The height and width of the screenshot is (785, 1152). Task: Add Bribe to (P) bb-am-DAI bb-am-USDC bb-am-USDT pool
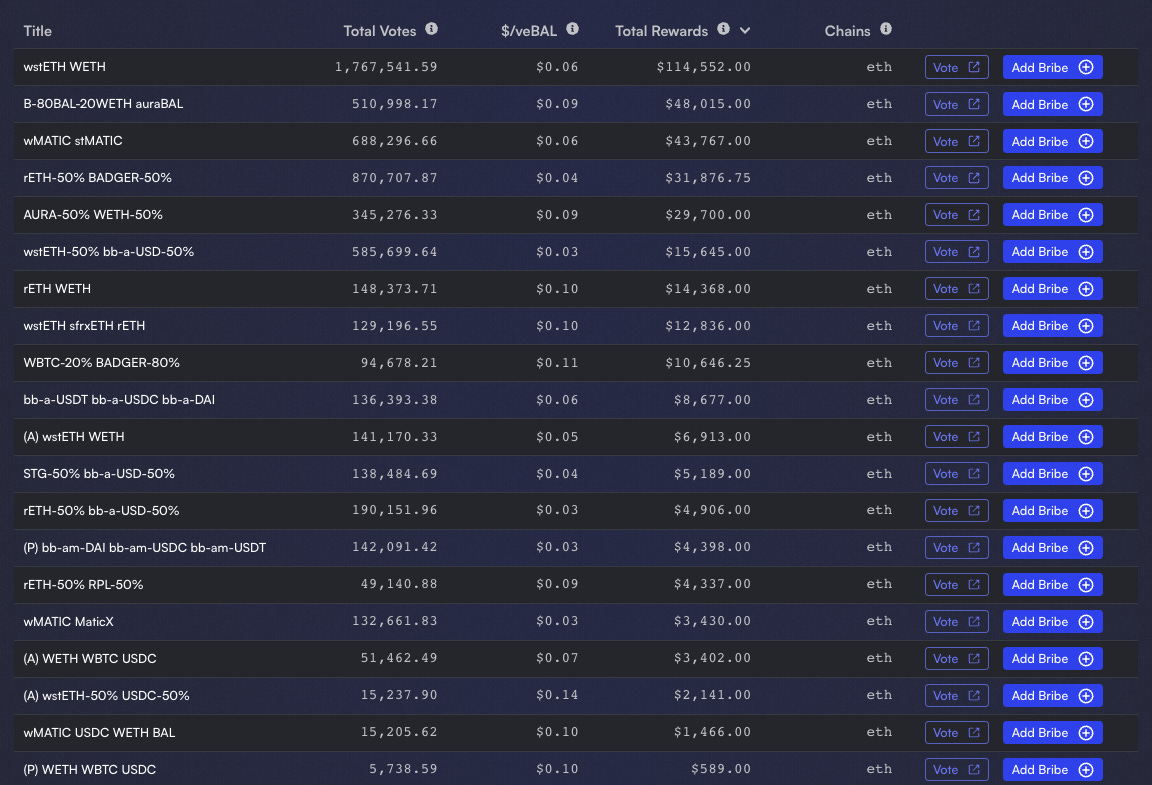tap(1052, 547)
